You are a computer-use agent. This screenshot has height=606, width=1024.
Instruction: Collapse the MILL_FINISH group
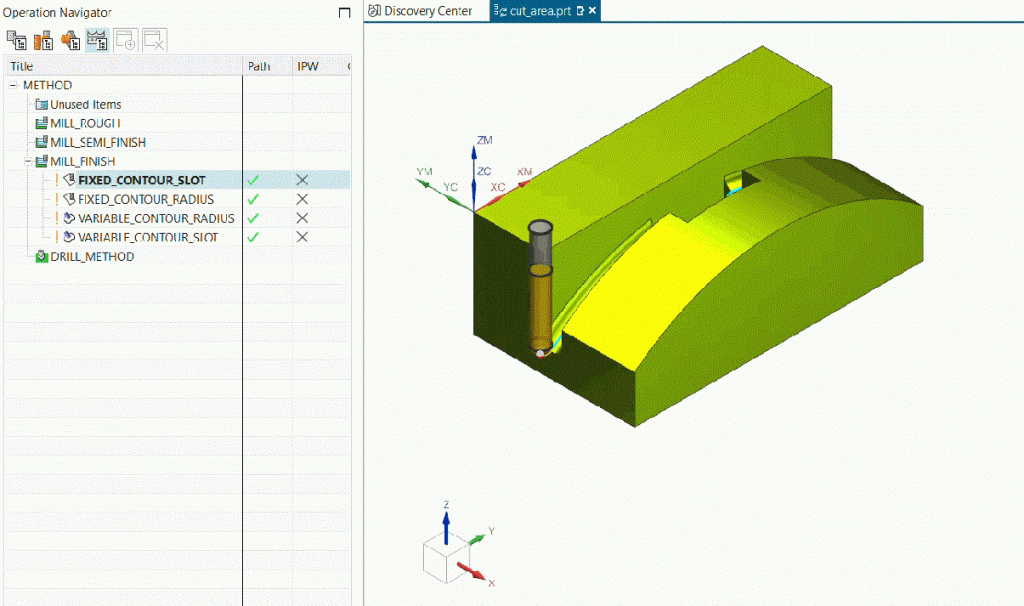27,161
